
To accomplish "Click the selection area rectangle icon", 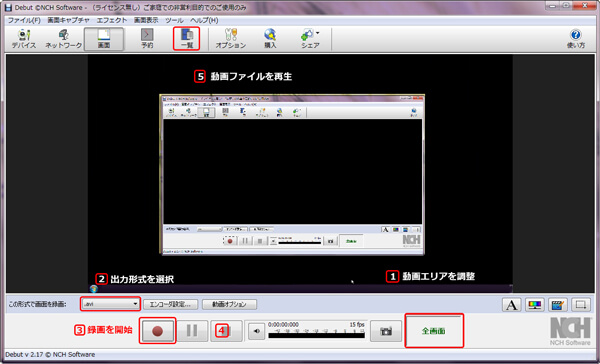I will pos(581,305).
